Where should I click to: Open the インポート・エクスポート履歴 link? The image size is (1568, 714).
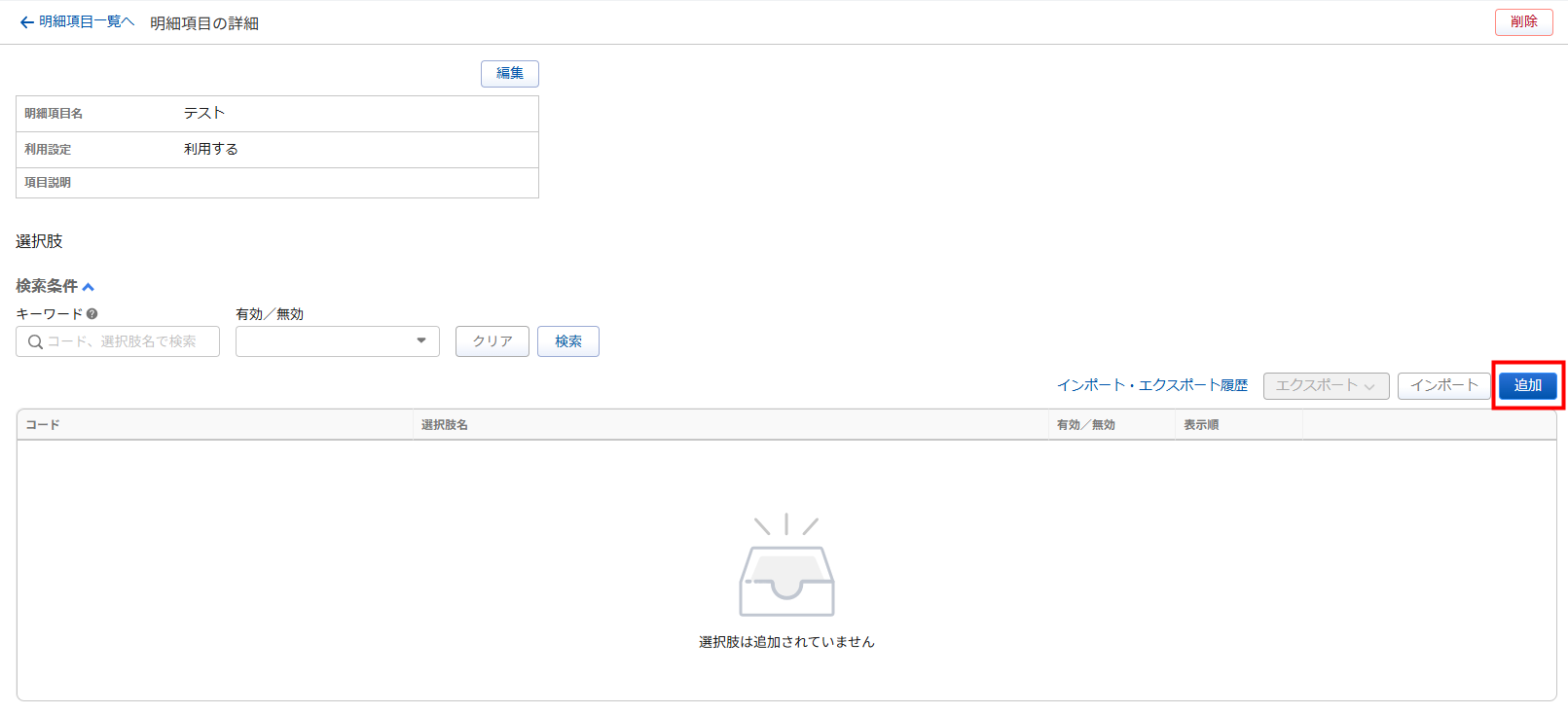(x=1152, y=386)
